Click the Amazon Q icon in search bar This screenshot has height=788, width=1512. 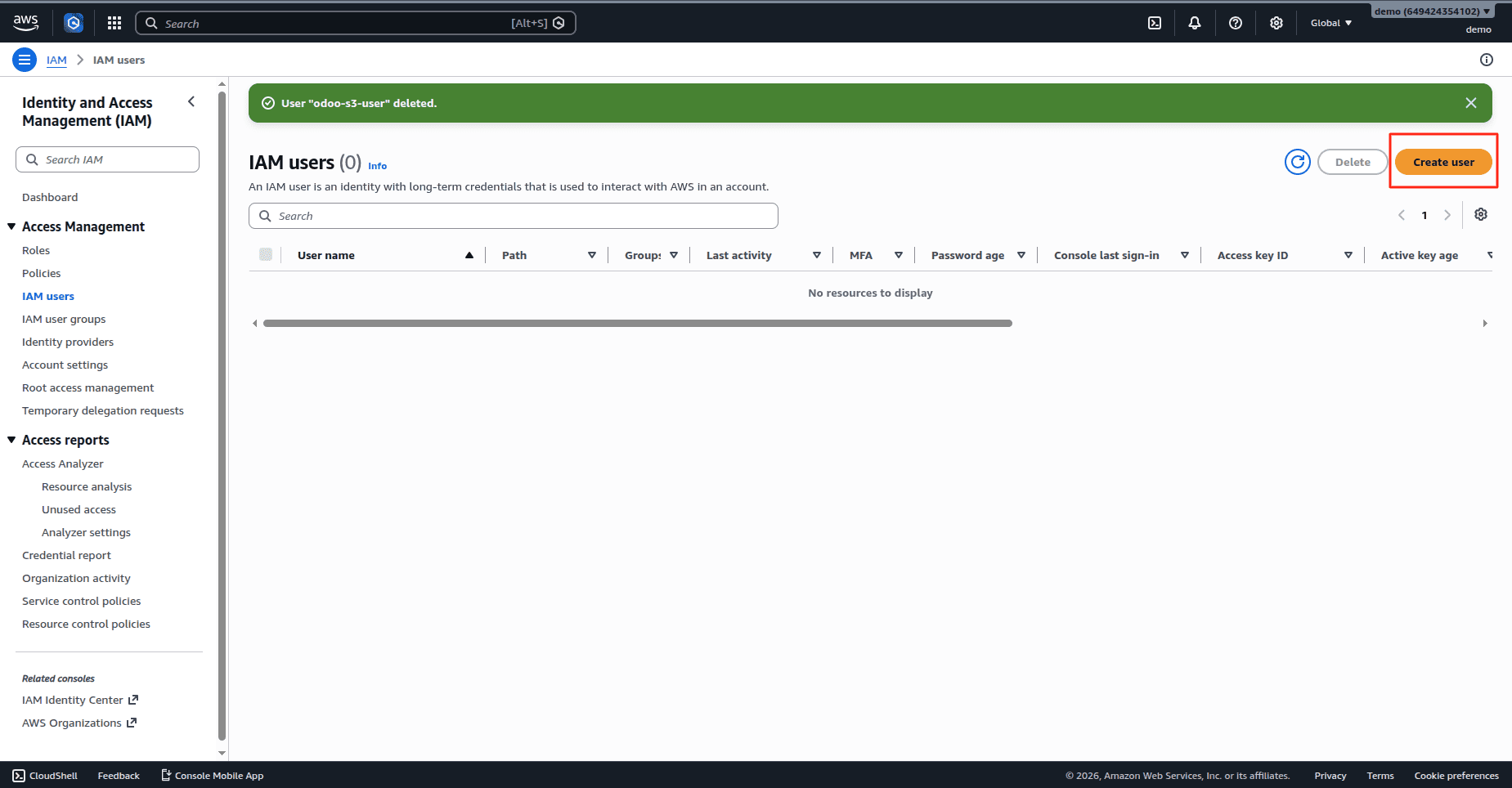559,23
